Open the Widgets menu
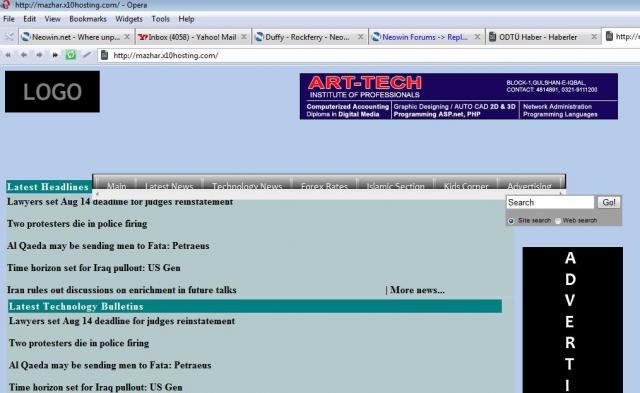 [x=129, y=19]
